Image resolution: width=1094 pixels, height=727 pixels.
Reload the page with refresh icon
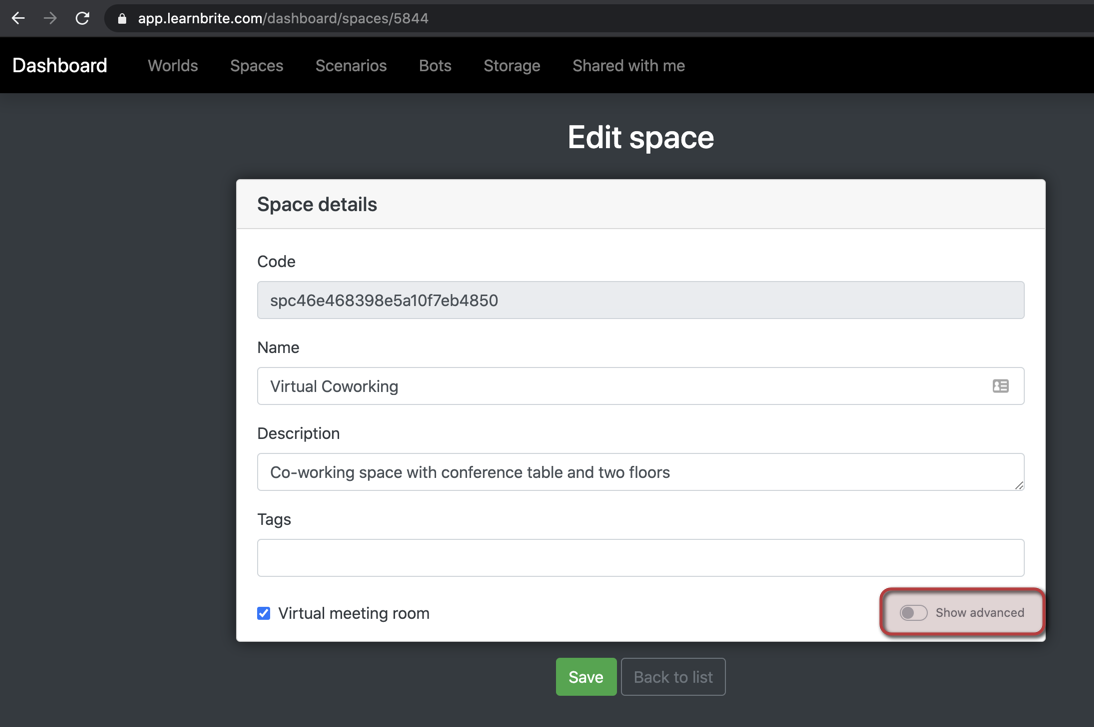point(82,18)
